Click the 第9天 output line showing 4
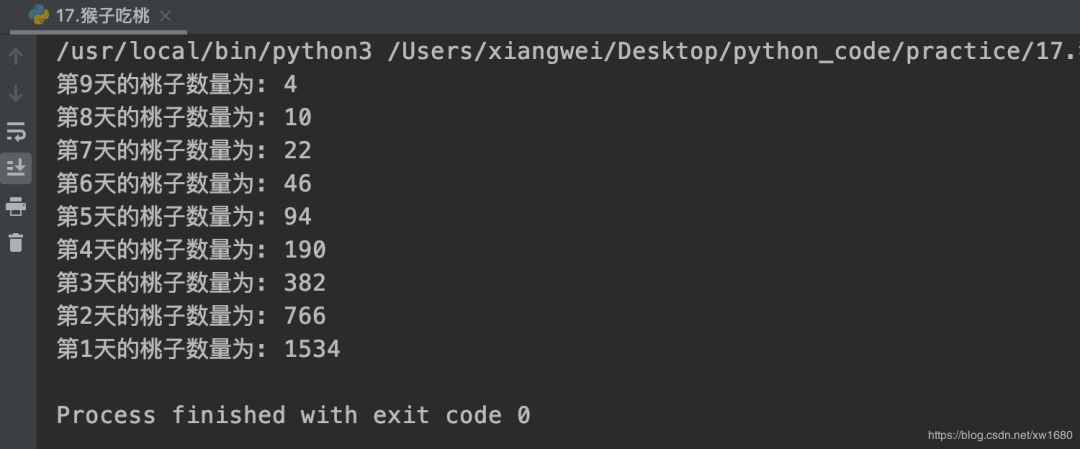Image resolution: width=1080 pixels, height=449 pixels. [176, 85]
